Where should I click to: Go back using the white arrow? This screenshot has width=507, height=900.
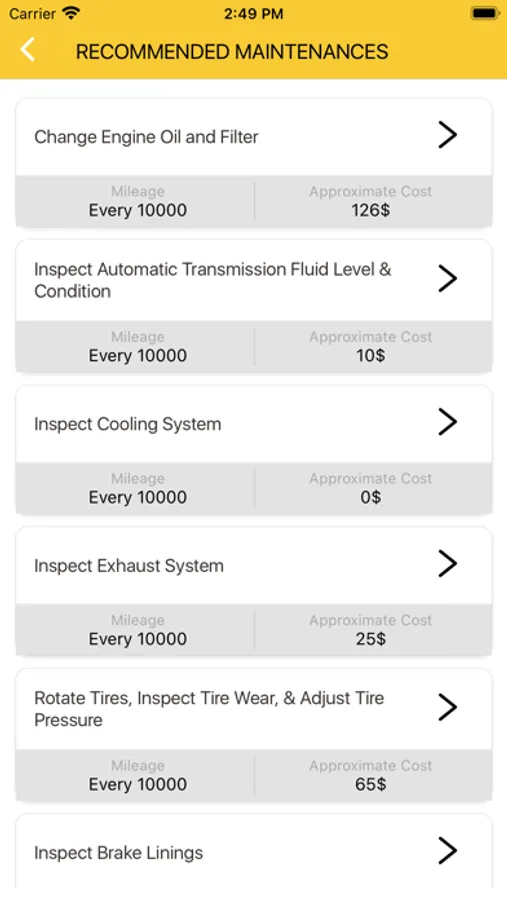click(28, 50)
